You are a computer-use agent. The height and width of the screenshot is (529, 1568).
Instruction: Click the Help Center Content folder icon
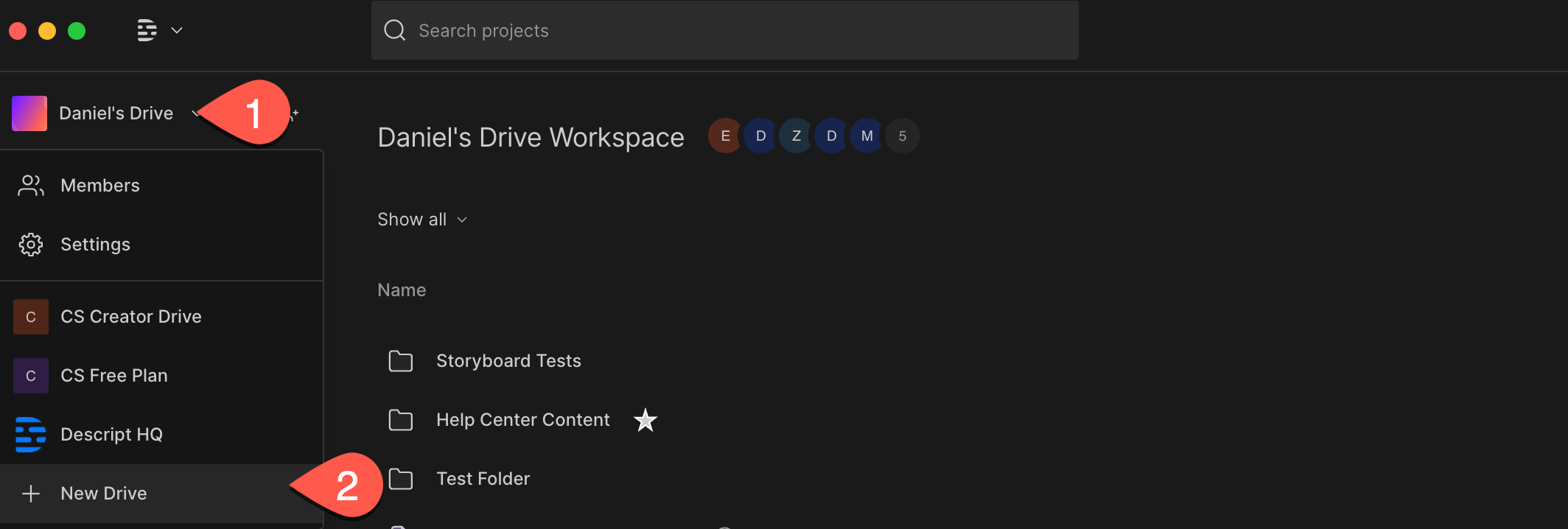(401, 420)
